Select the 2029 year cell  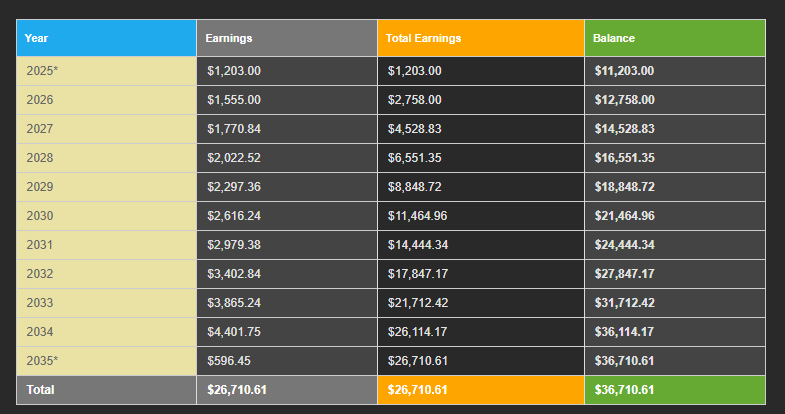107,187
